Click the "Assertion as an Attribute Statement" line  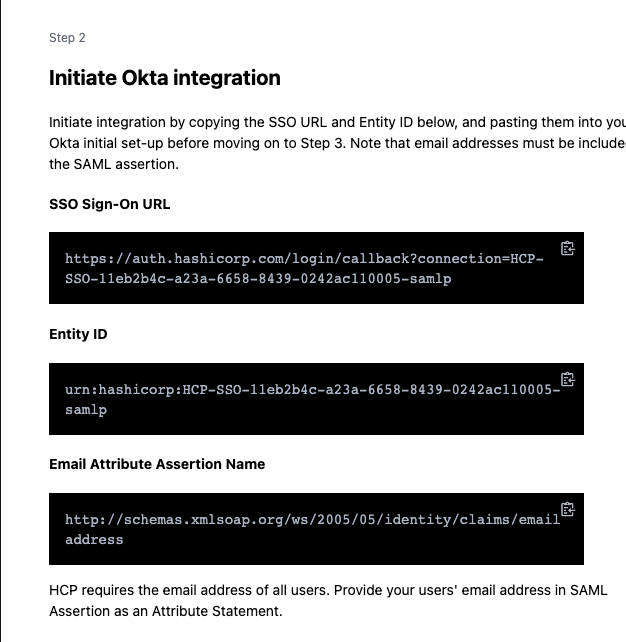tap(166, 611)
